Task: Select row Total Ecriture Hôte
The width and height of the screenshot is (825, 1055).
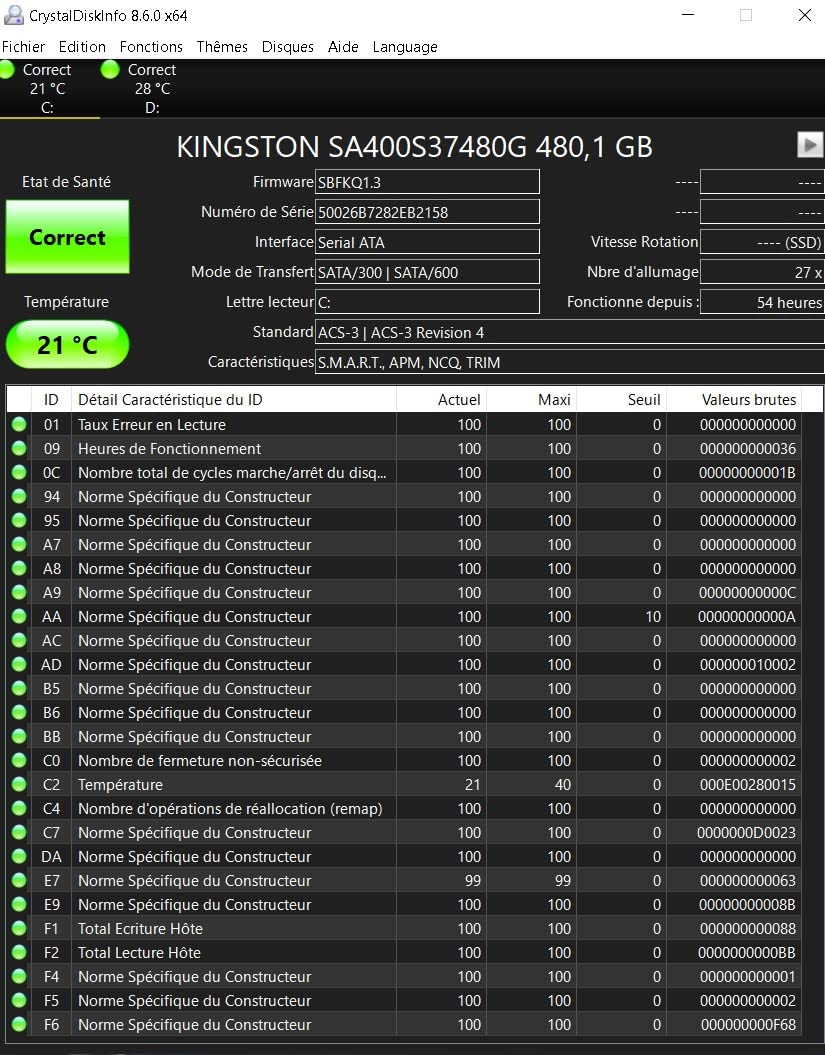Action: click(x=404, y=929)
